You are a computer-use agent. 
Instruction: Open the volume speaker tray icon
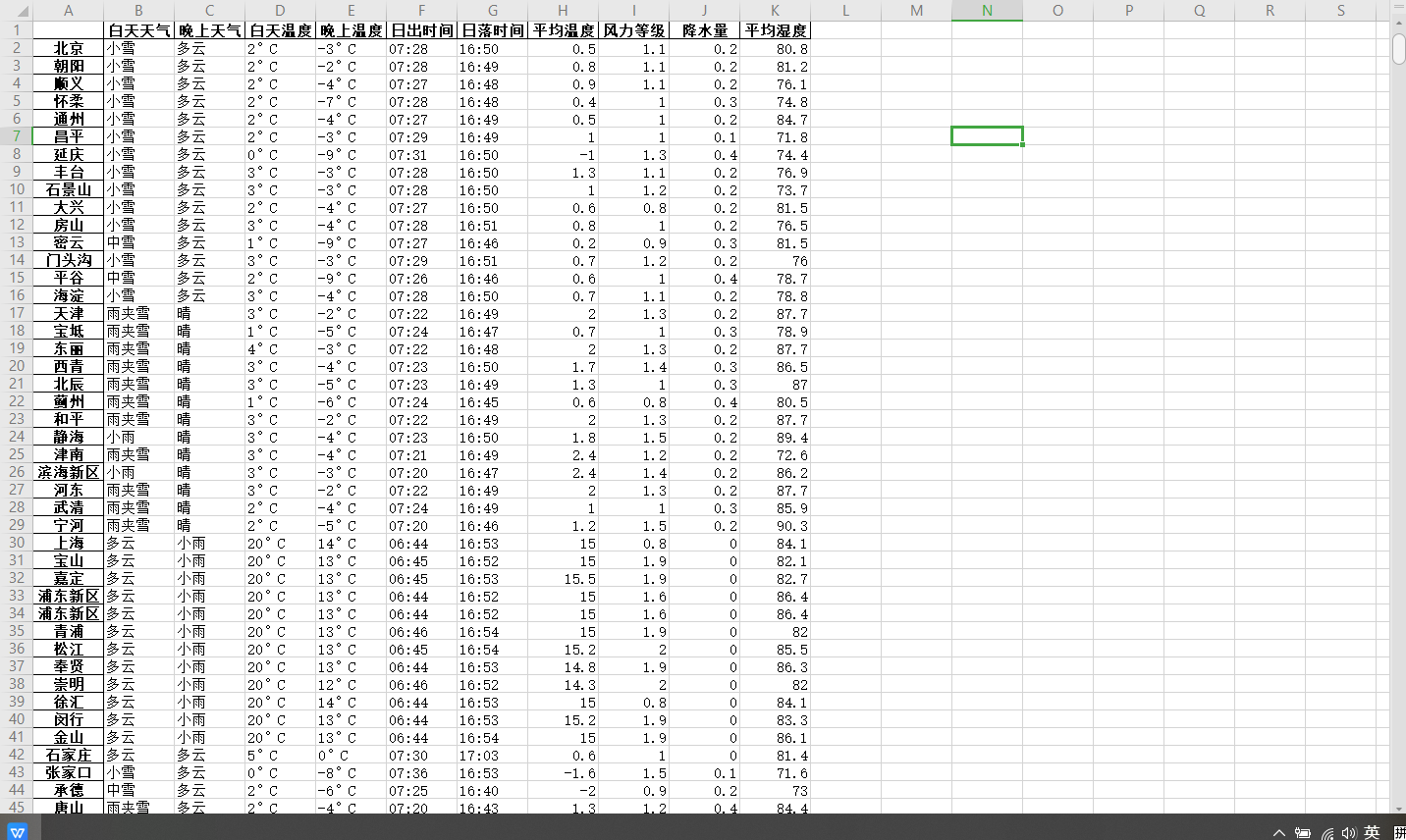coord(1349,832)
